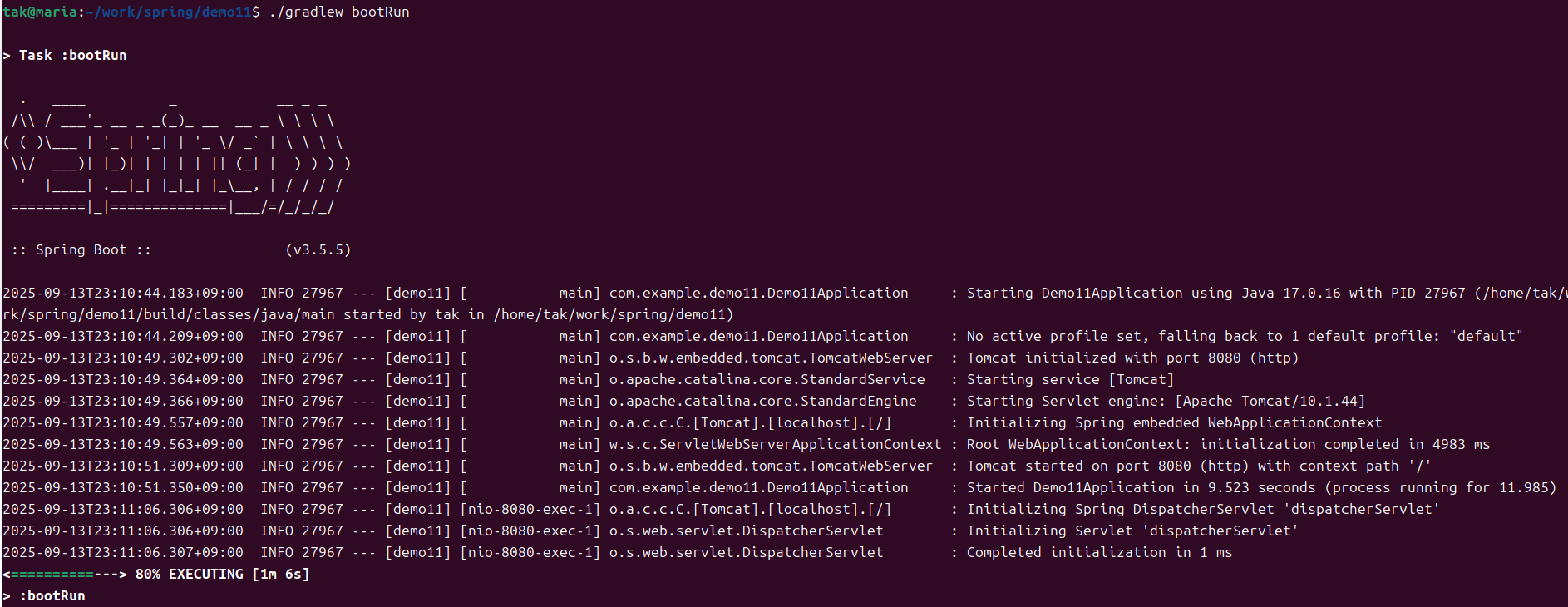
Task: Click Tomcat started on port 8080 message
Action: tap(1199, 466)
